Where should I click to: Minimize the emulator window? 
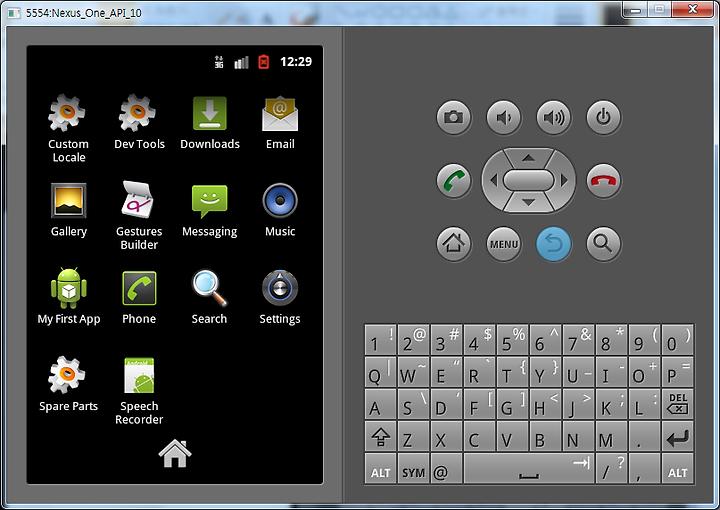[635, 9]
